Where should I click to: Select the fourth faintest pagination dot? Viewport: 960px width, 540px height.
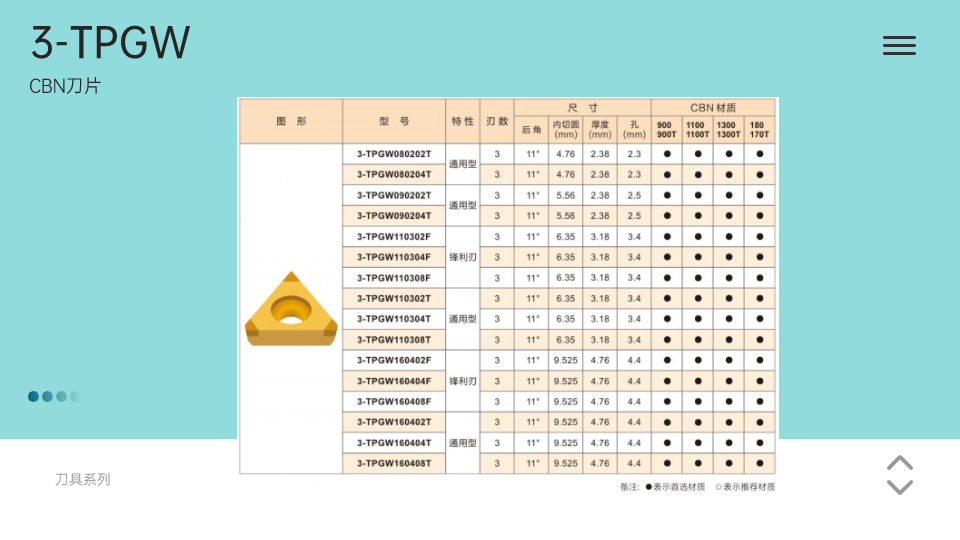(75, 396)
